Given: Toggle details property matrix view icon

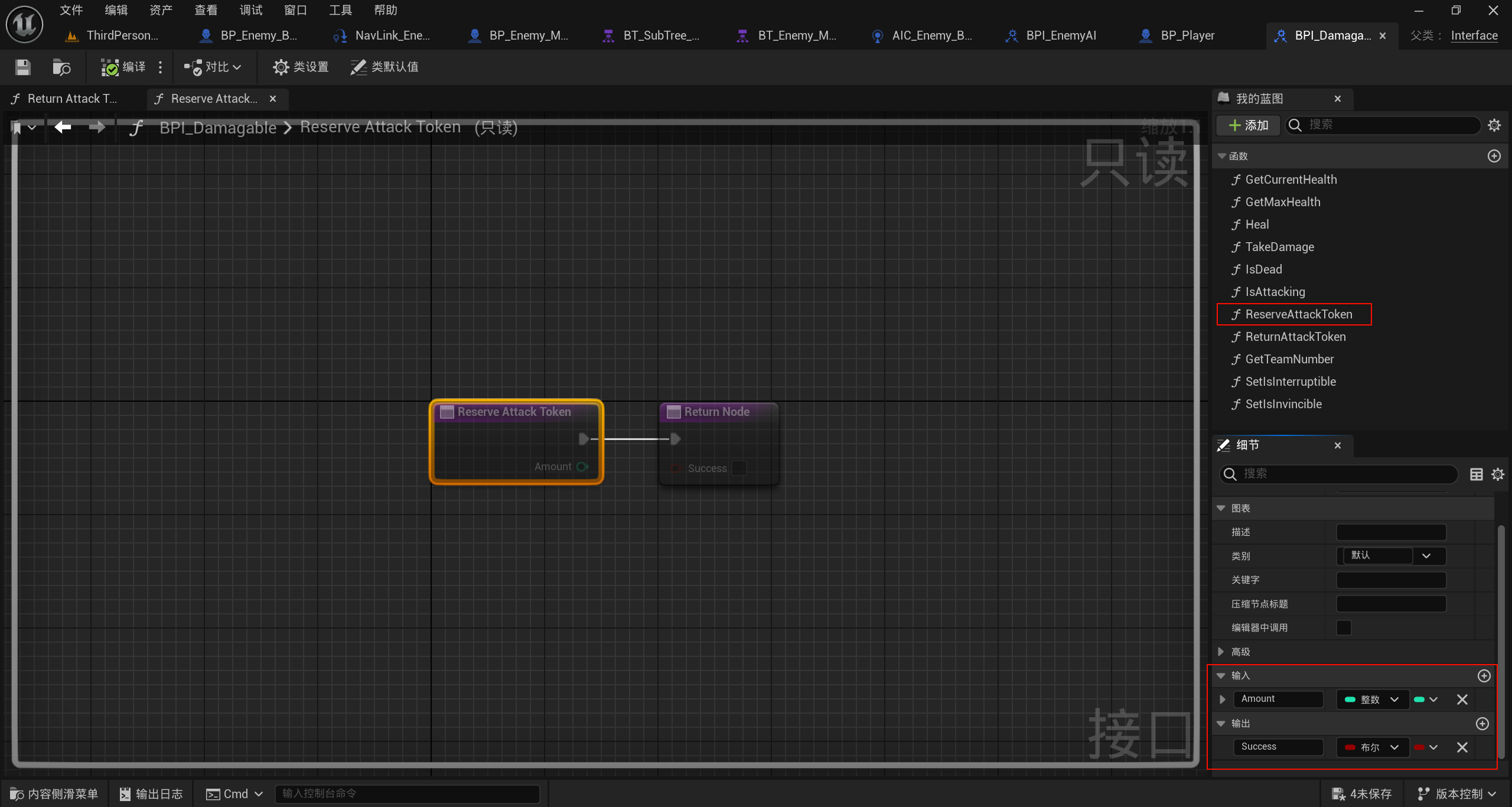Looking at the screenshot, I should pos(1476,474).
